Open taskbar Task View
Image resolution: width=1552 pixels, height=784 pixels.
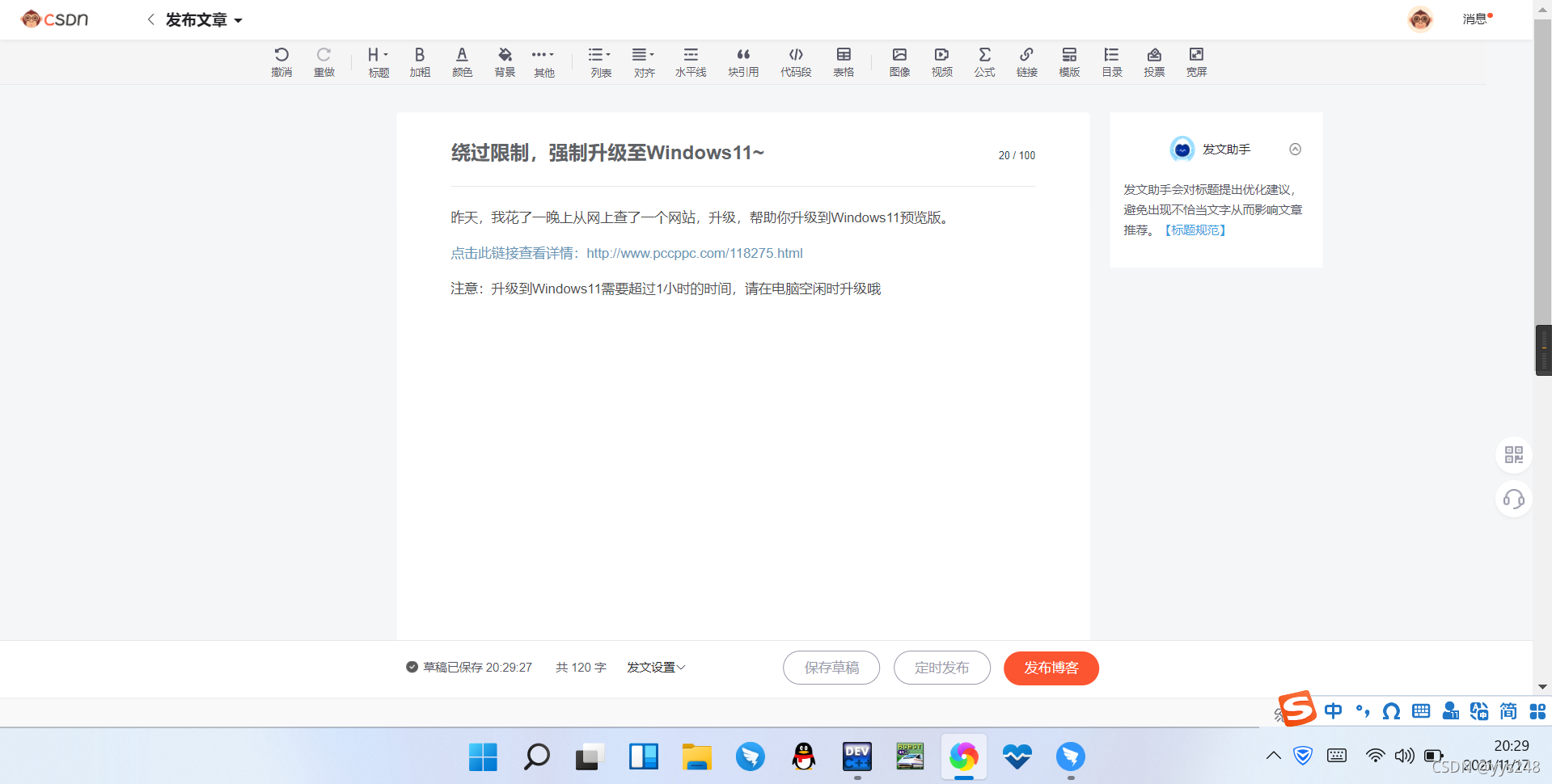pyautogui.click(x=590, y=757)
